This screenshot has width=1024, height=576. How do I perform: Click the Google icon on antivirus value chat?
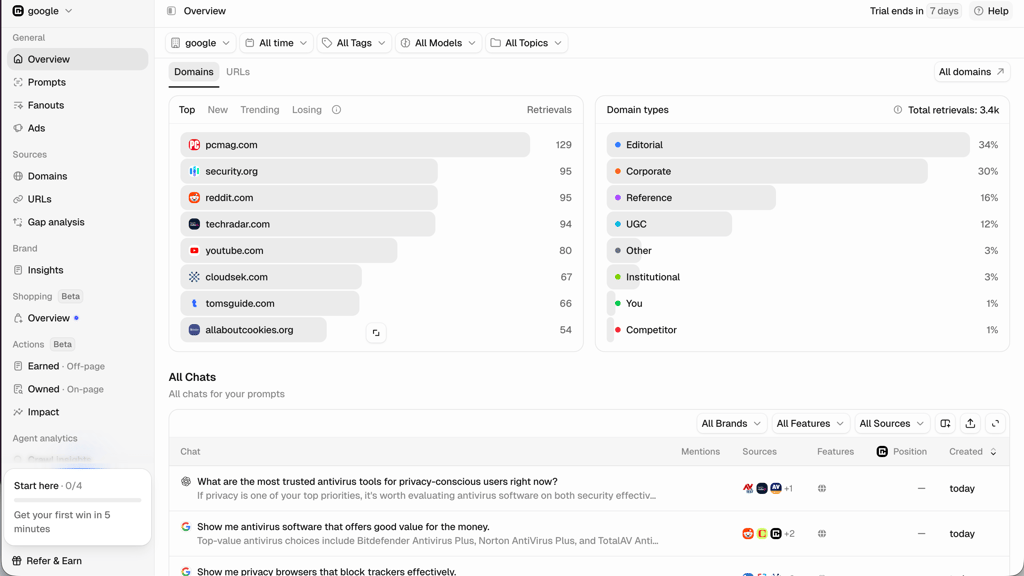pyautogui.click(x=186, y=526)
